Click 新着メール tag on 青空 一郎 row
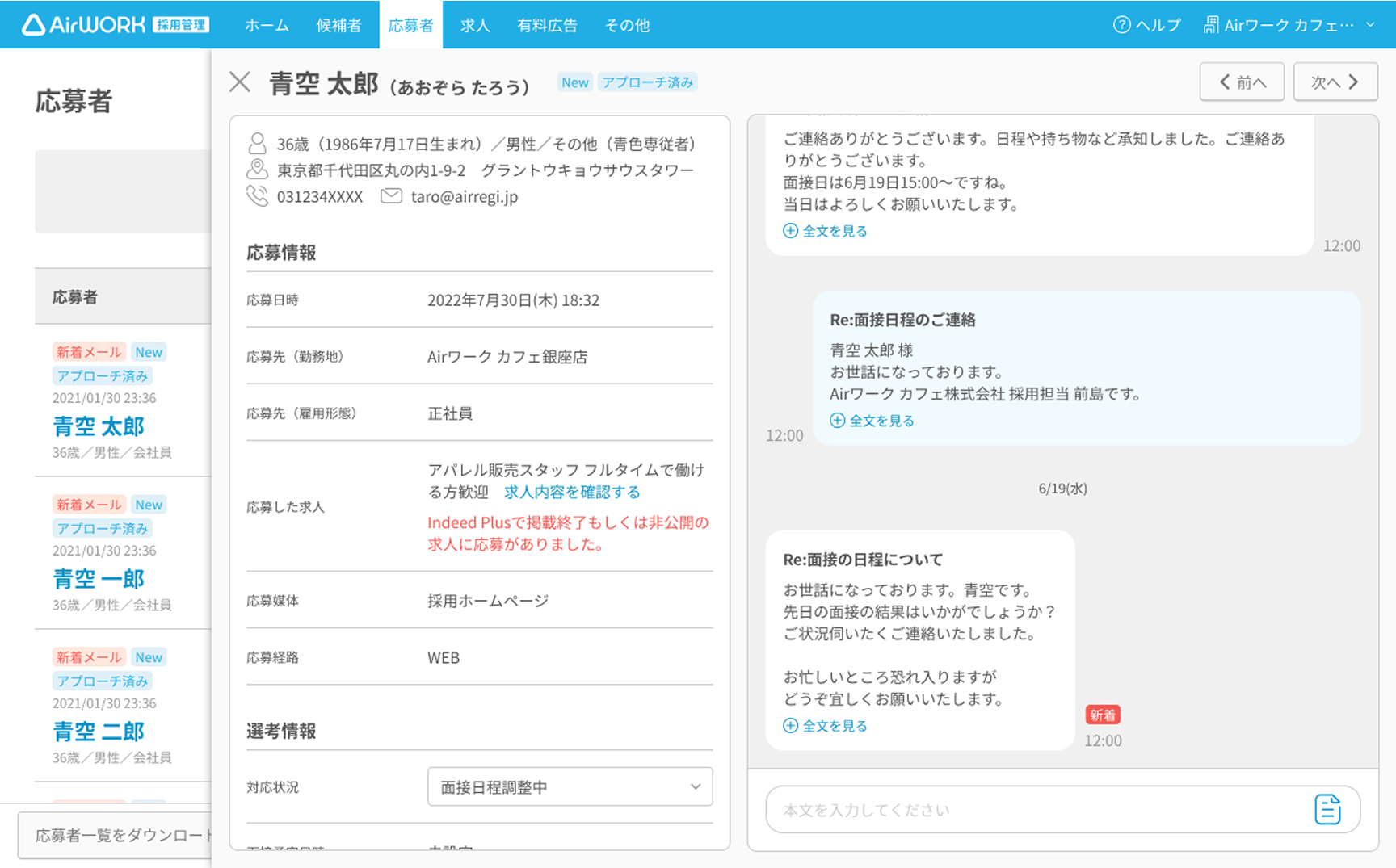 (89, 505)
